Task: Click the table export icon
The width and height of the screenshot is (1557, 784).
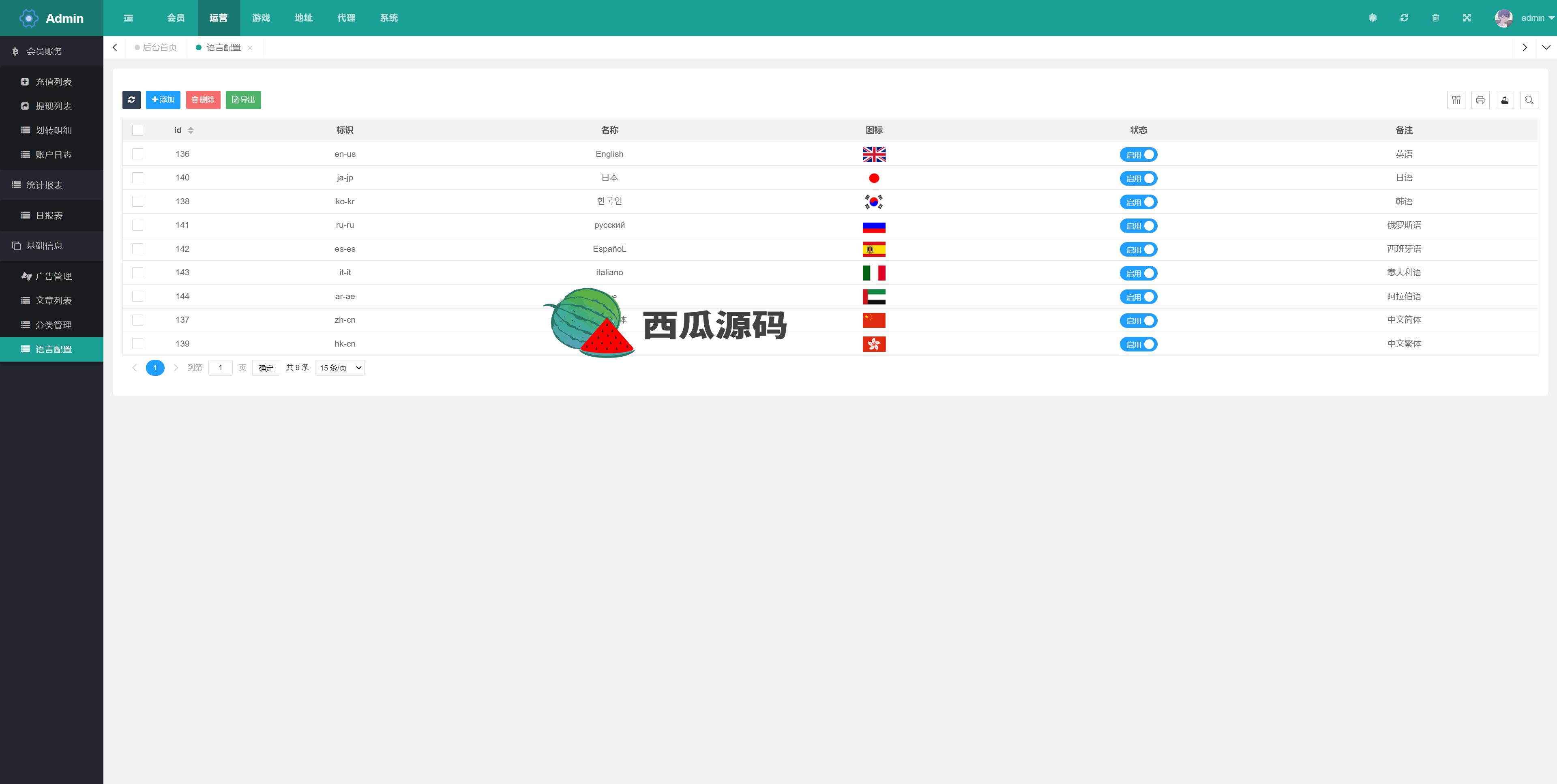Action: [1505, 100]
